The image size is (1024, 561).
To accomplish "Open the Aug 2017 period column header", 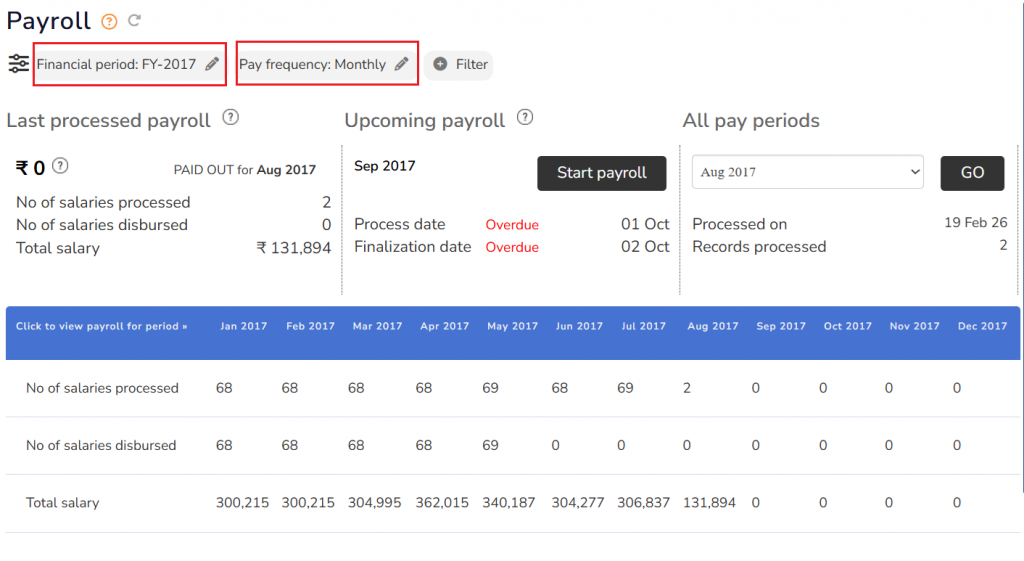I will tap(713, 326).
